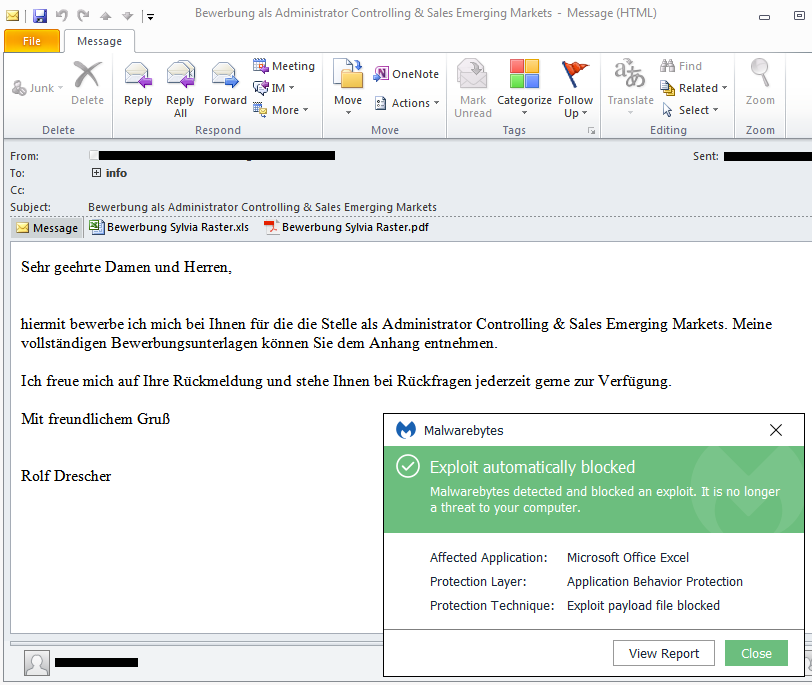
Task: Click the Save icon in quick access toolbar
Action: (40, 15)
